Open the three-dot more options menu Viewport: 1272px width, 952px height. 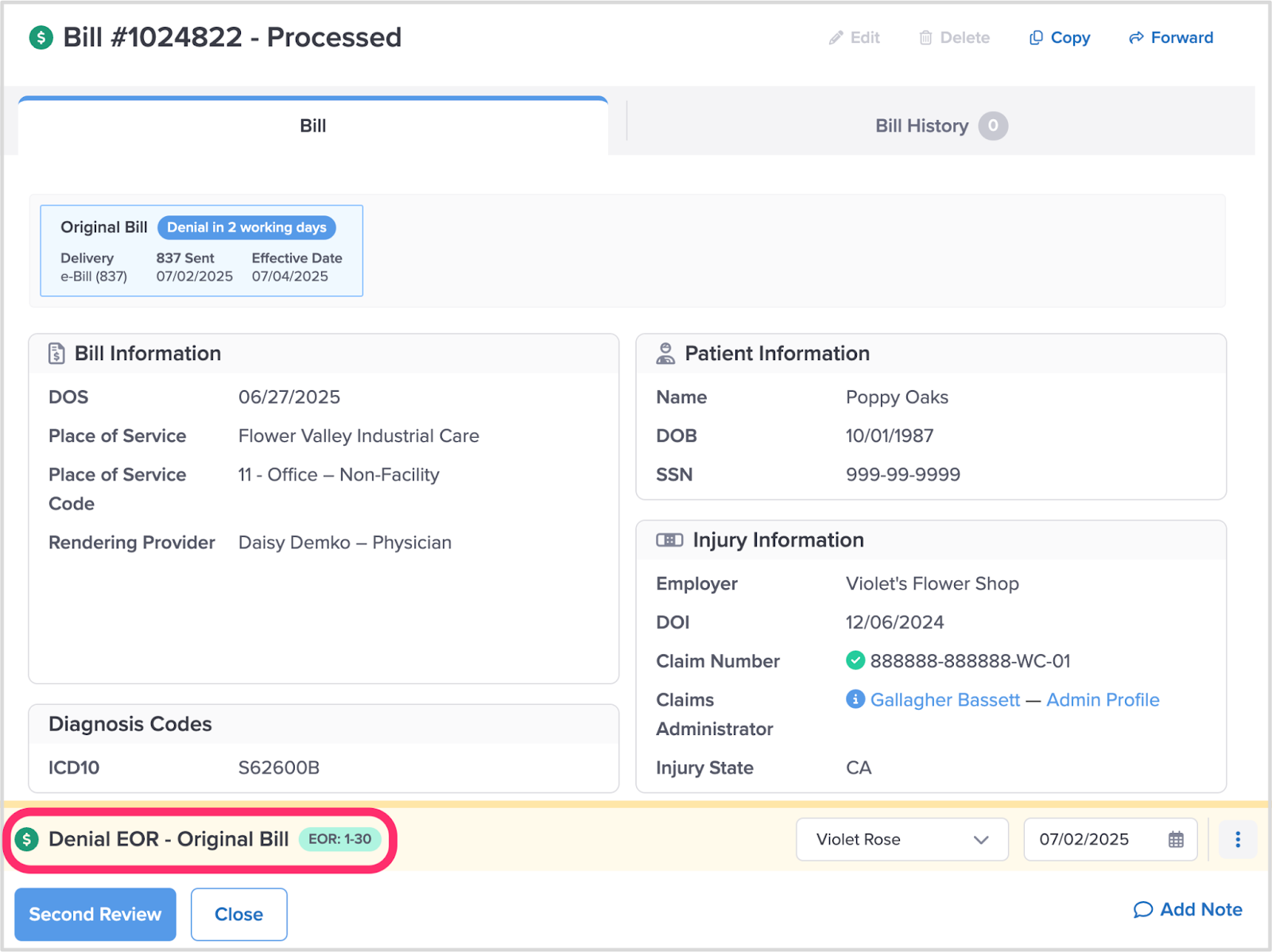tap(1238, 839)
